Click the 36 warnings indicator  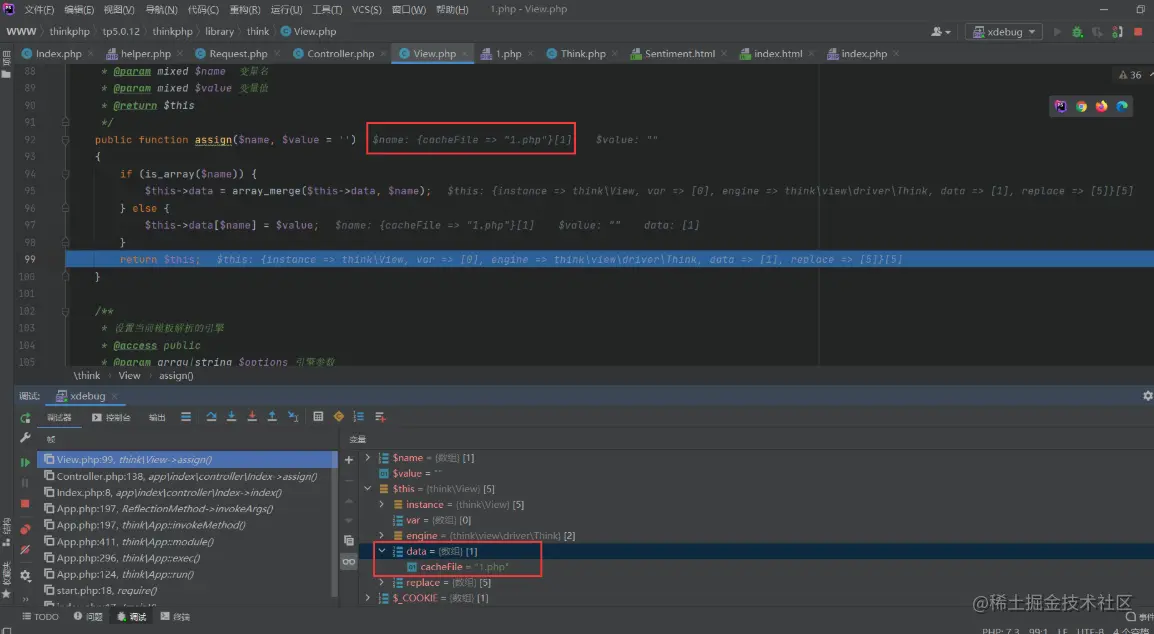pyautogui.click(x=1130, y=75)
